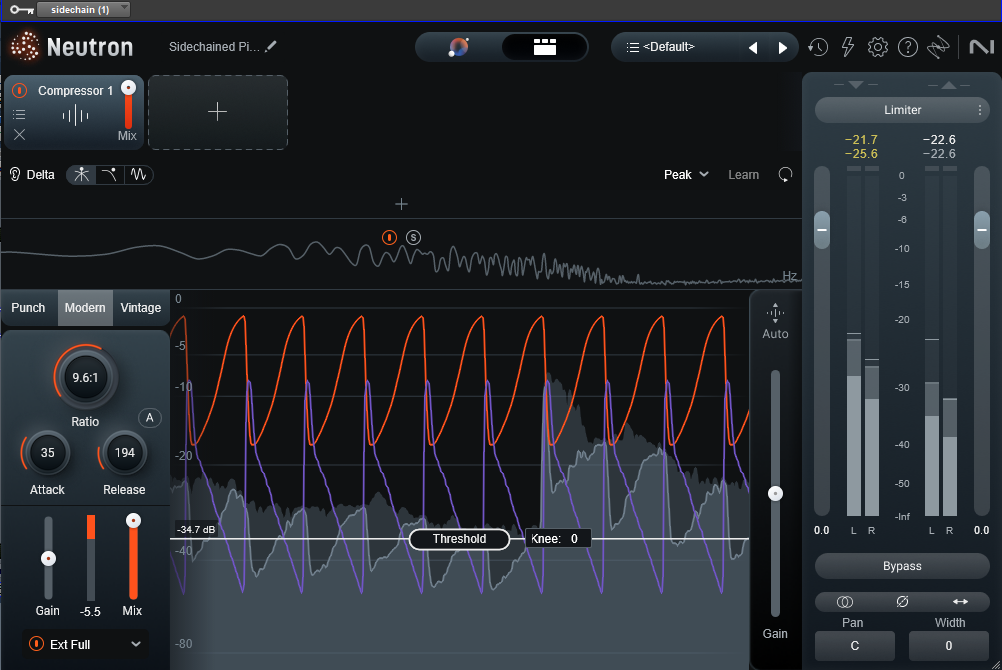
Task: Adjust the compressor Gain slider handle
Action: [48, 559]
